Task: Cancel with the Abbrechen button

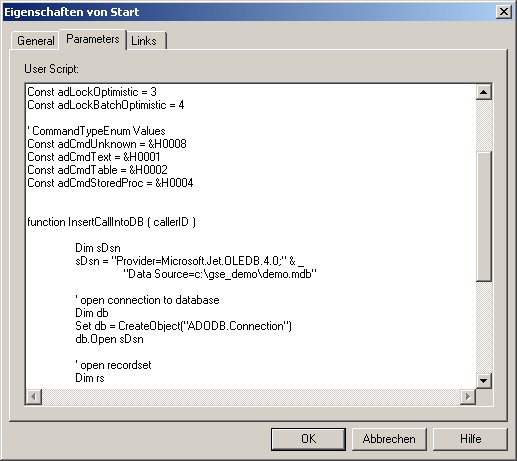Action: pyautogui.click(x=389, y=439)
